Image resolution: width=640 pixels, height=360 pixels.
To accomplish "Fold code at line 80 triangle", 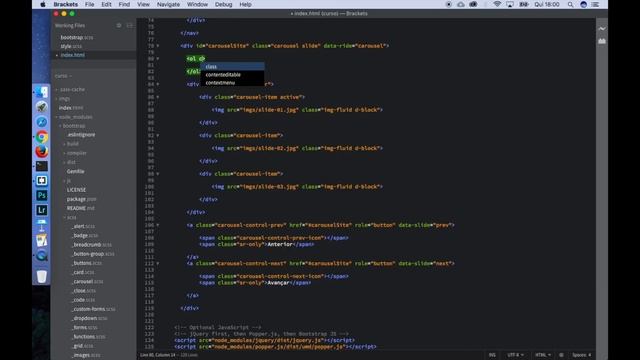I will pyautogui.click(x=158, y=59).
